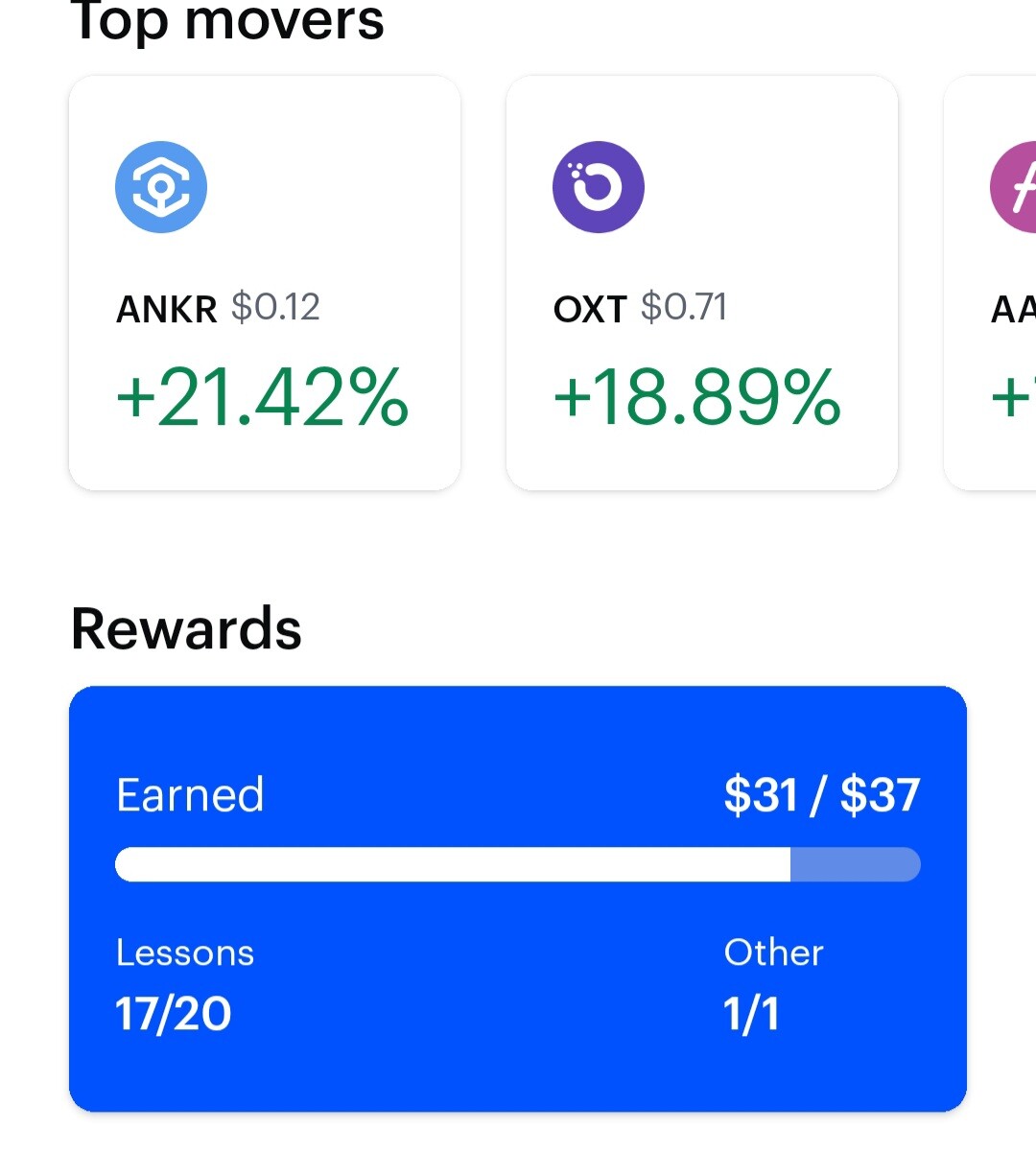Tap the Rewards section header
This screenshot has width=1036, height=1152.
click(x=187, y=628)
